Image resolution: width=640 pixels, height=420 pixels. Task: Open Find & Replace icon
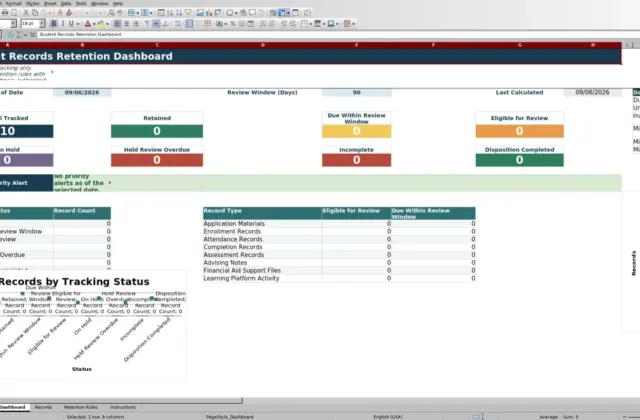tap(111, 13)
